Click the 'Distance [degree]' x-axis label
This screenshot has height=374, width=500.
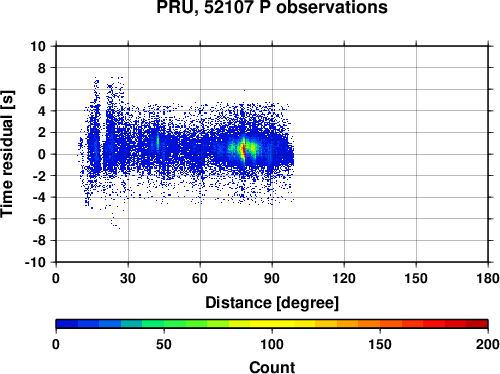(272, 303)
